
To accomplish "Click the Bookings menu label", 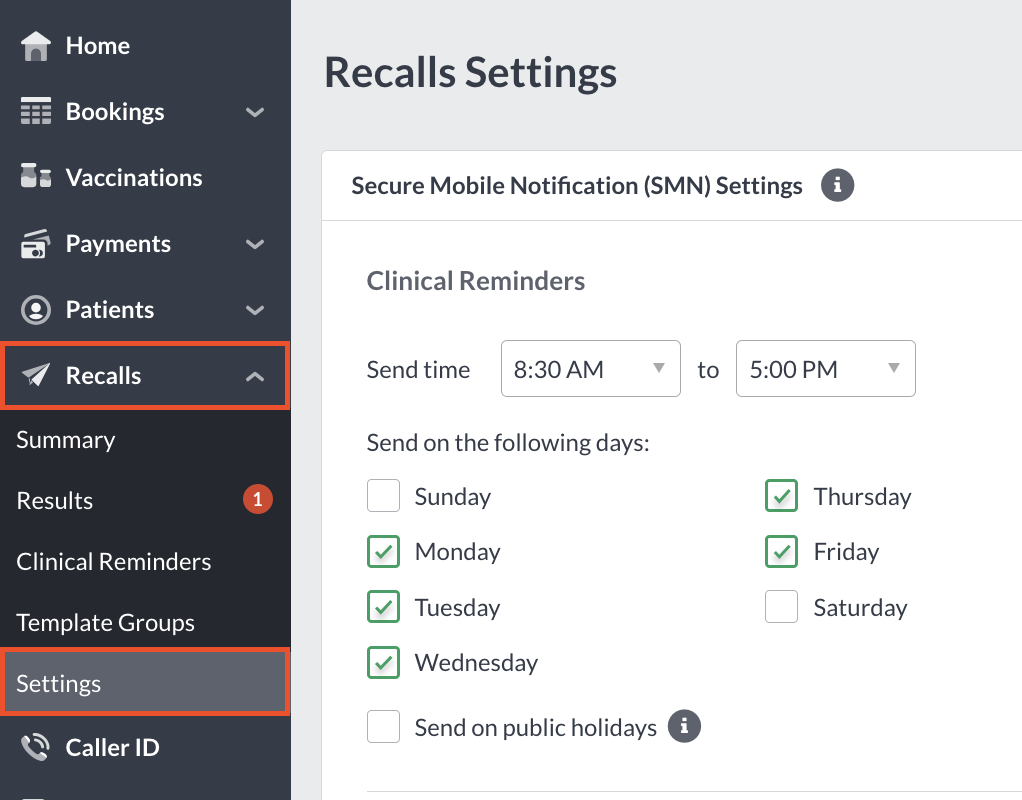I will pos(115,112).
